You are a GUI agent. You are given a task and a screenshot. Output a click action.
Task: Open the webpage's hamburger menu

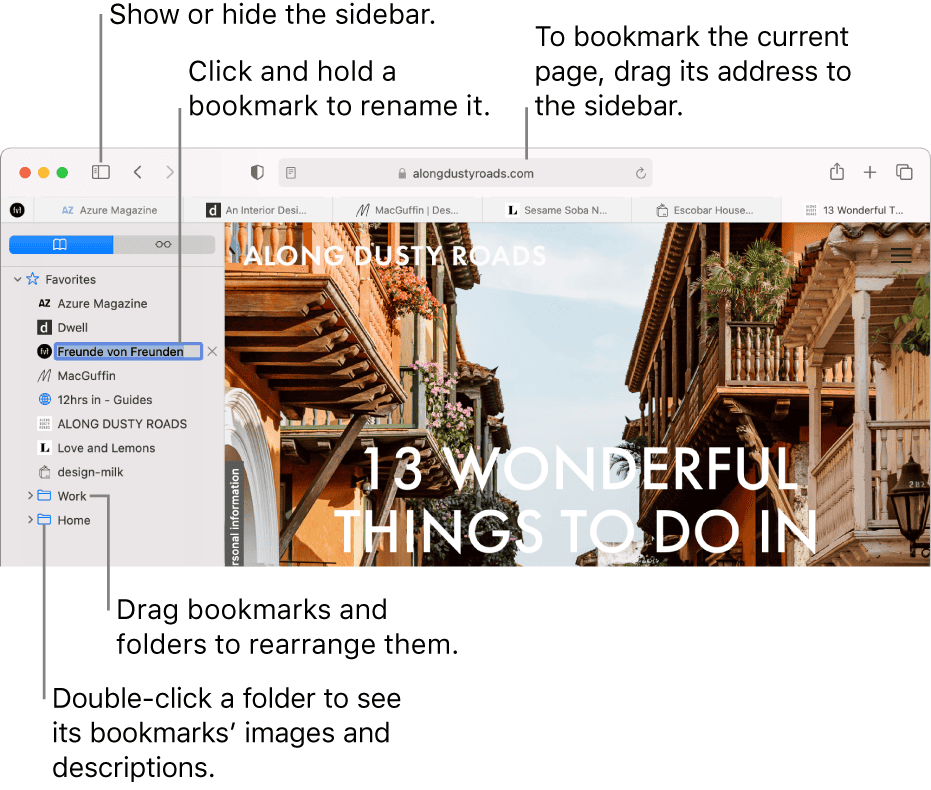[x=899, y=255]
